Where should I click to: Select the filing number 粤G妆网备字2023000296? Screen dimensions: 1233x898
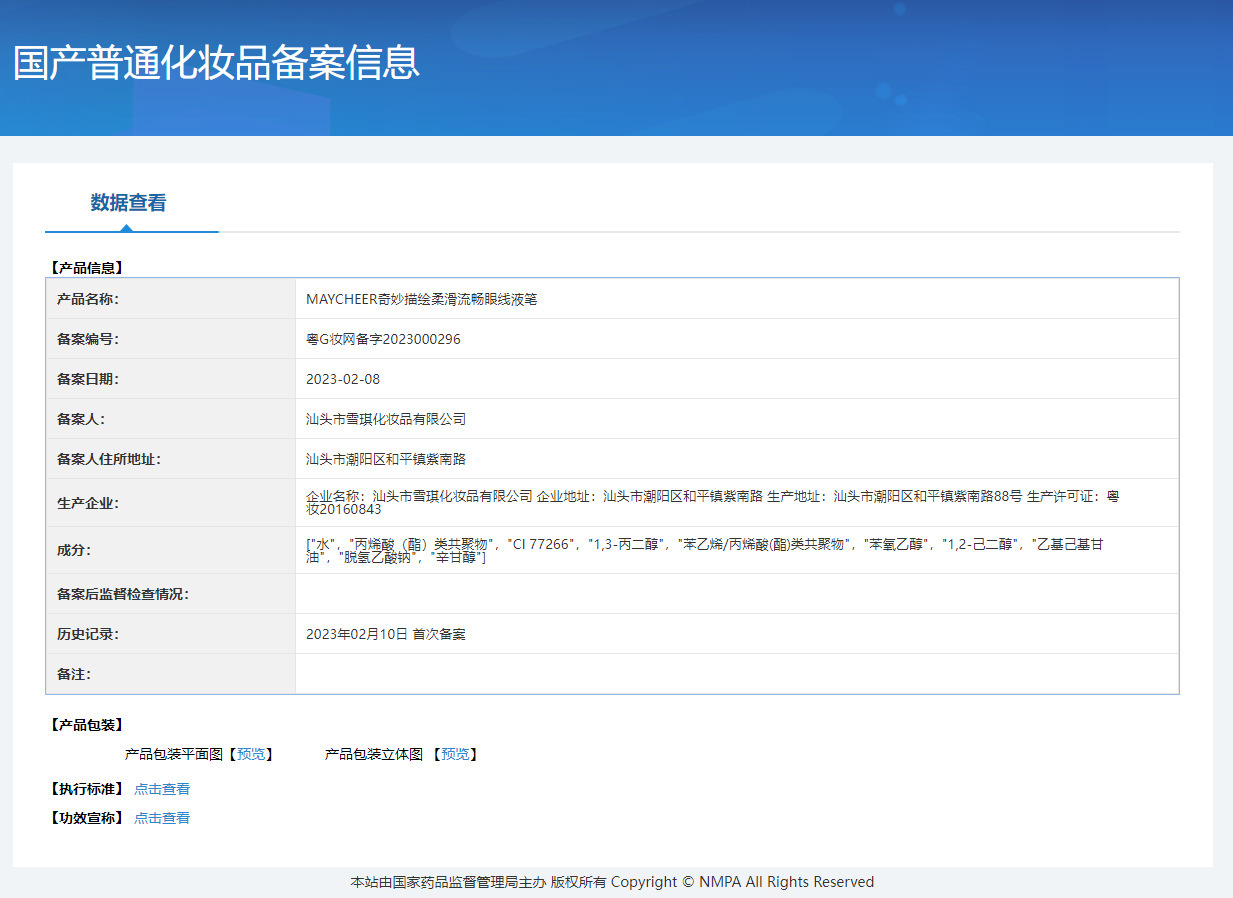click(x=383, y=339)
